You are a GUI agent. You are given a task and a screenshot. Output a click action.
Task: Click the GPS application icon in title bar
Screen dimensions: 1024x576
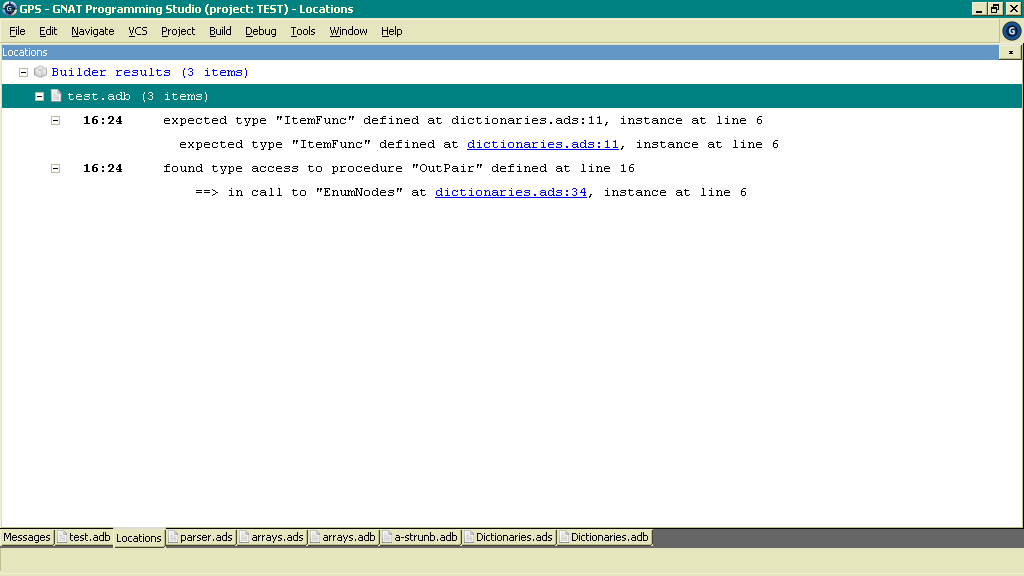pyautogui.click(x=9, y=9)
